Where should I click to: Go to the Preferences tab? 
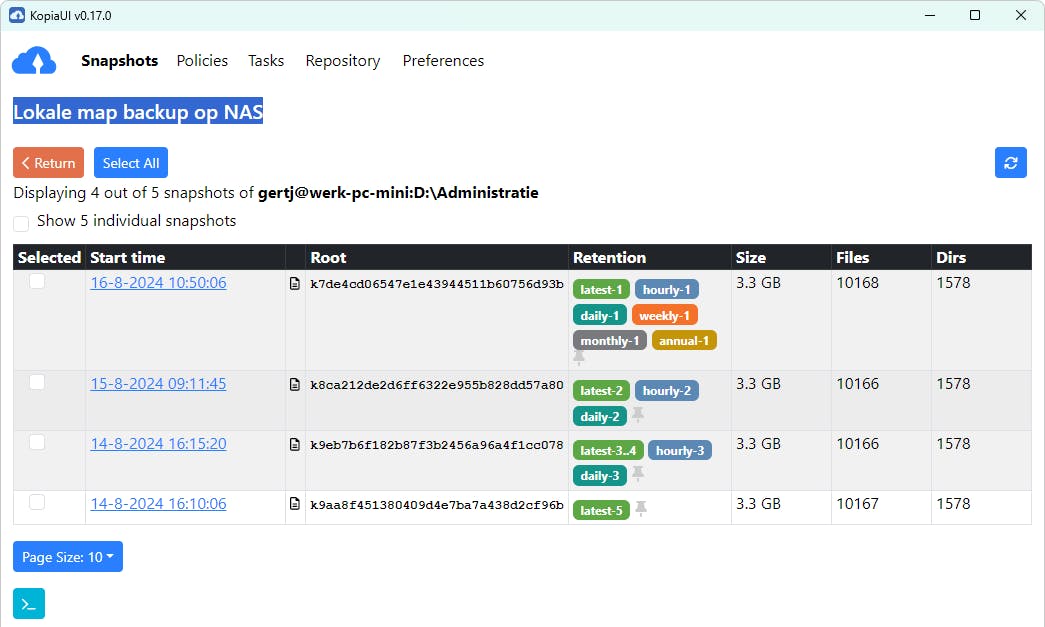(443, 61)
